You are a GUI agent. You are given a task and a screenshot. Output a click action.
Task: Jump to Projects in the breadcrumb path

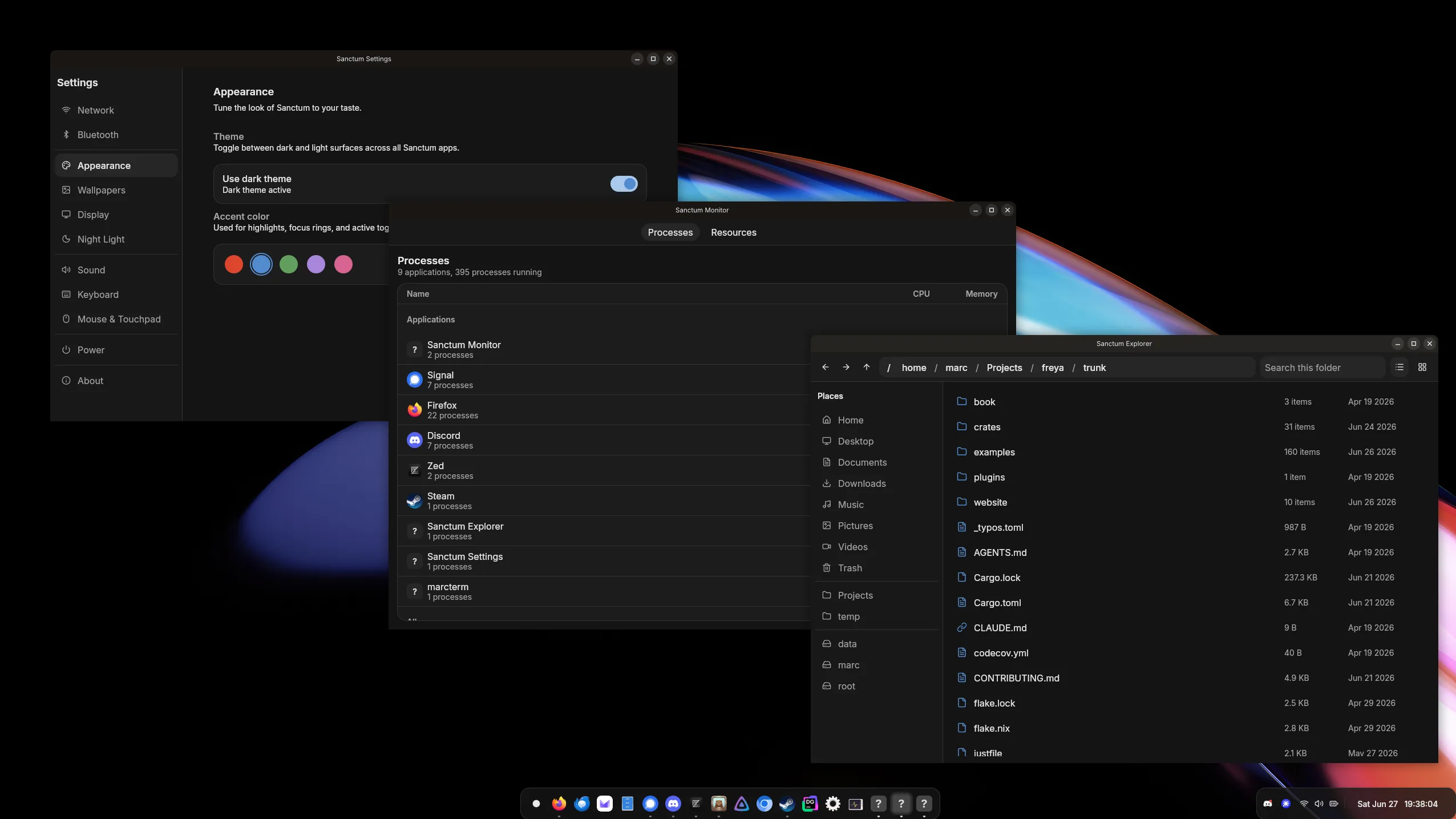pyautogui.click(x=1004, y=368)
